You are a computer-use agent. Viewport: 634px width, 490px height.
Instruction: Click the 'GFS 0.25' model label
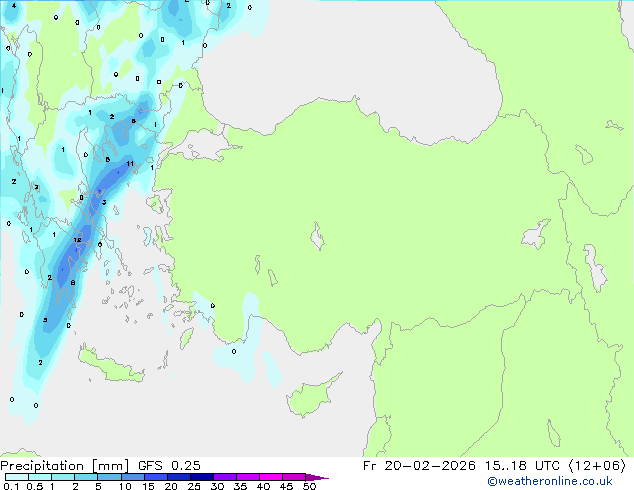click(169, 466)
